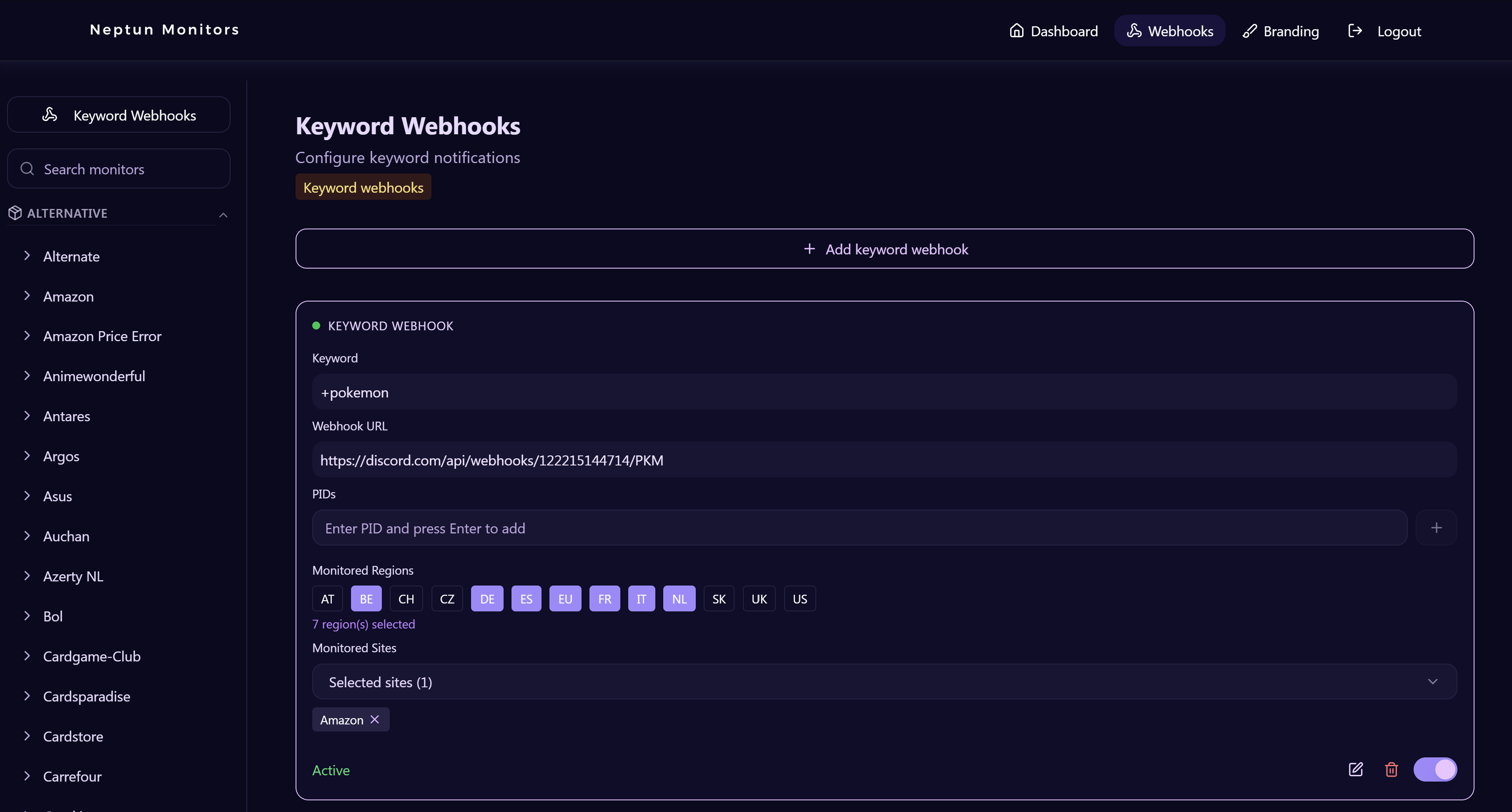
Task: Select Keyword Webhooks in the sidebar
Action: [118, 115]
